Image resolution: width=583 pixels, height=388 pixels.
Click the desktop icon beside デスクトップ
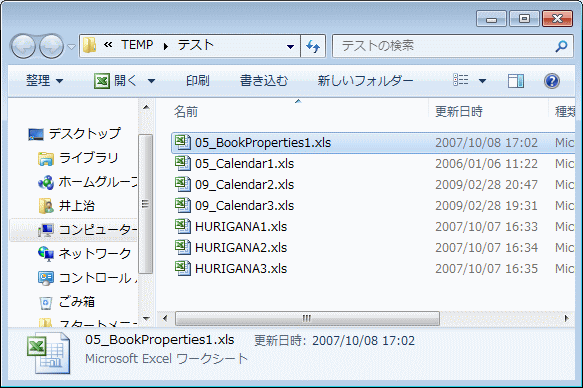pyautogui.click(x=36, y=135)
